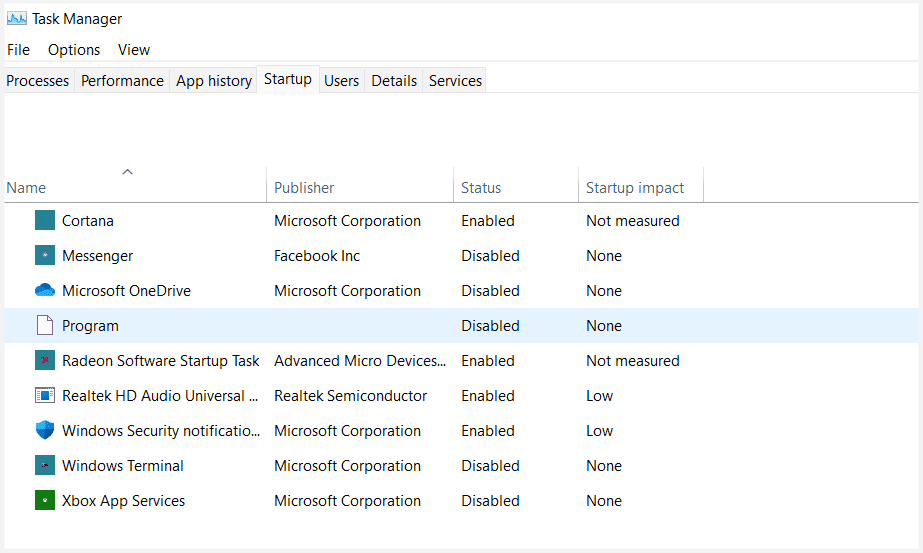The image size is (923, 553).
Task: Select the Windows Security notification entry
Action: tap(161, 431)
